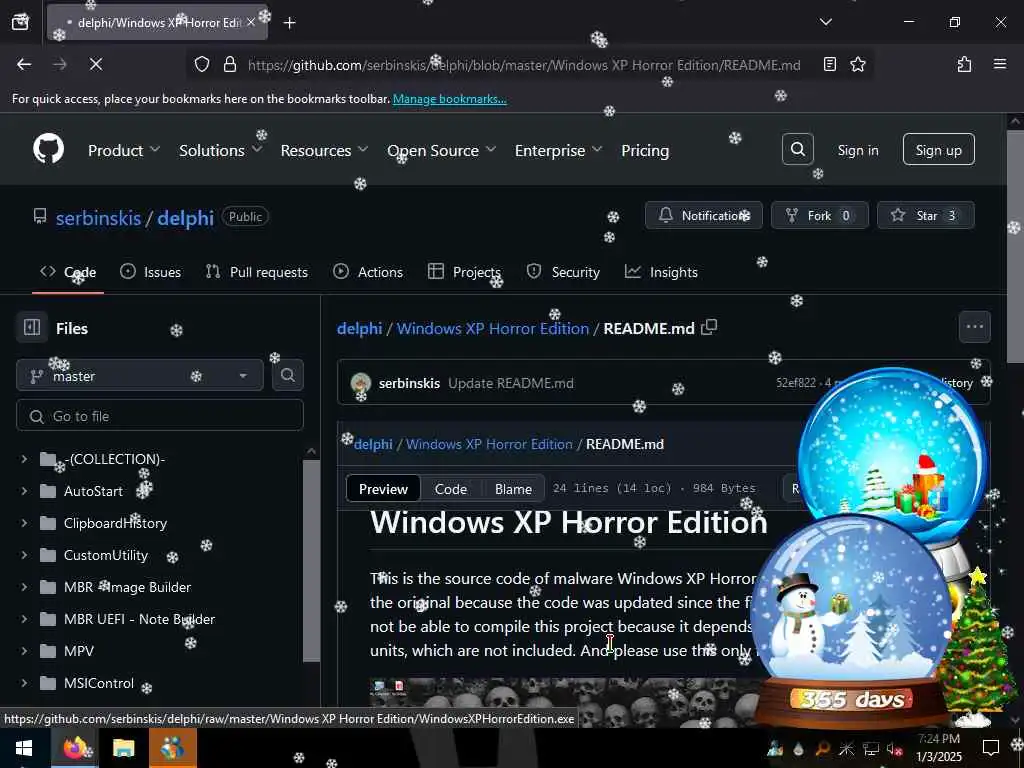This screenshot has height=768, width=1024.
Task: Switch to the Pull requests tab
Action: point(257,272)
